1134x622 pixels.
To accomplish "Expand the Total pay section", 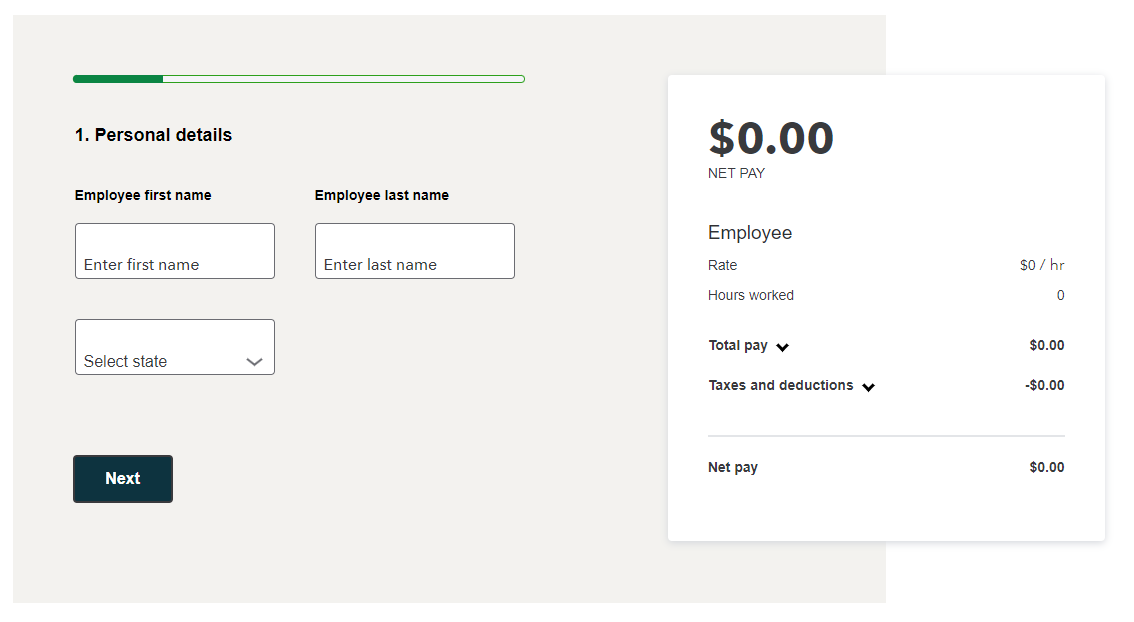I will point(749,346).
